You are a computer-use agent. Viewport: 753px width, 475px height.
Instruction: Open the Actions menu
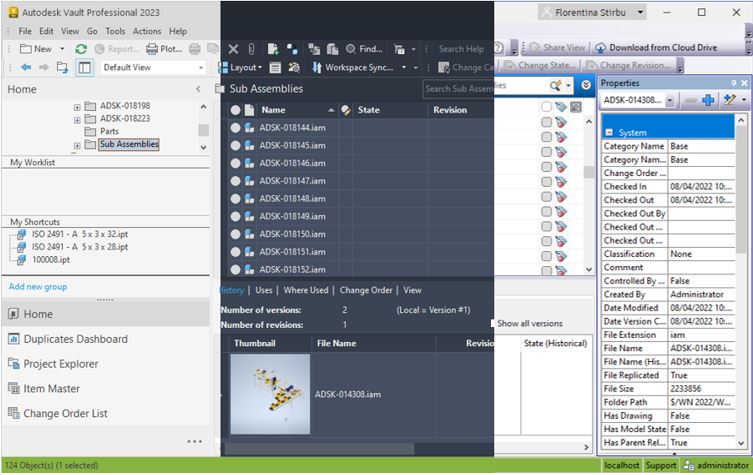coord(147,31)
